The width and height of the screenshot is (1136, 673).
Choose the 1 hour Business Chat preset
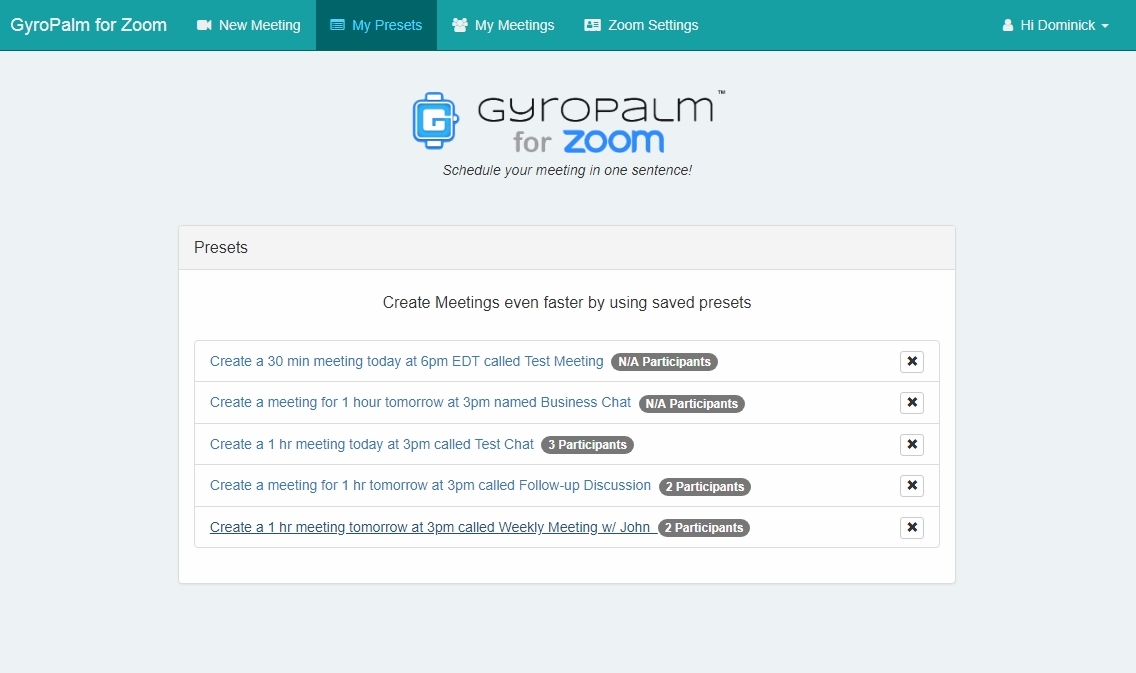[x=420, y=402]
